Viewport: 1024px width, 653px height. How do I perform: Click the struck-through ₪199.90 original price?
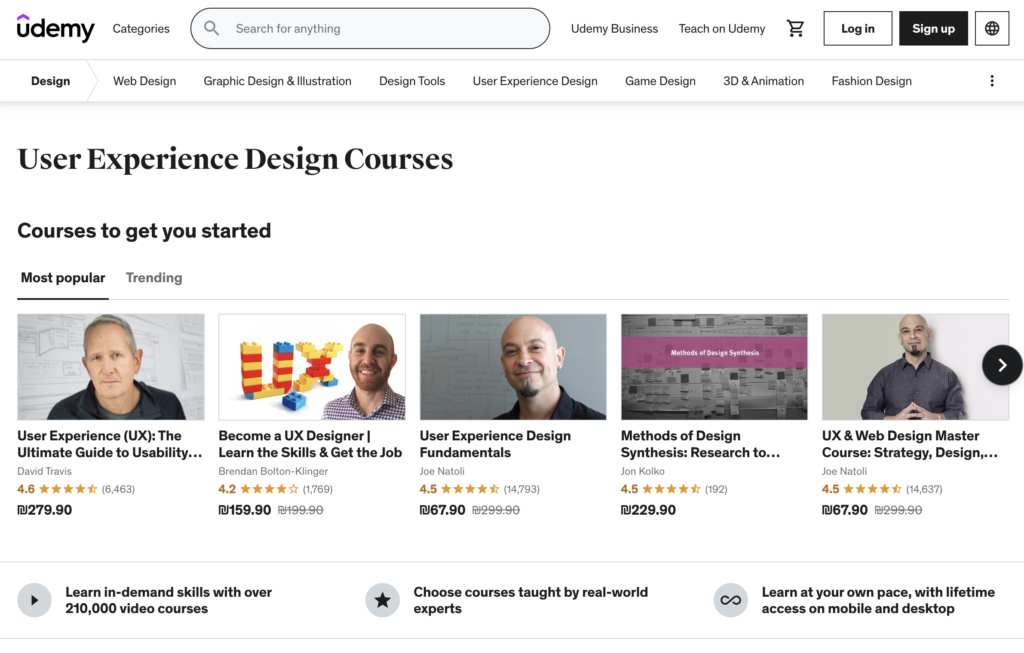[300, 510]
